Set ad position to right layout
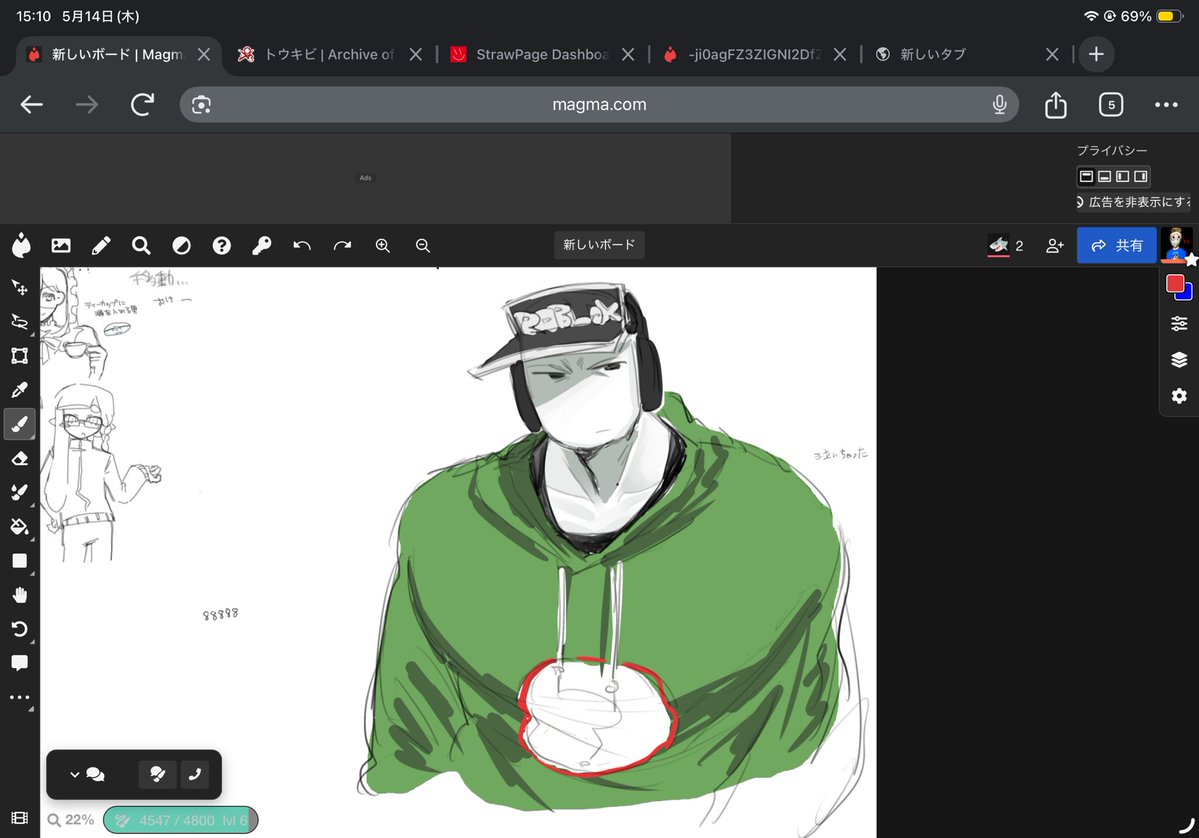 [1141, 177]
